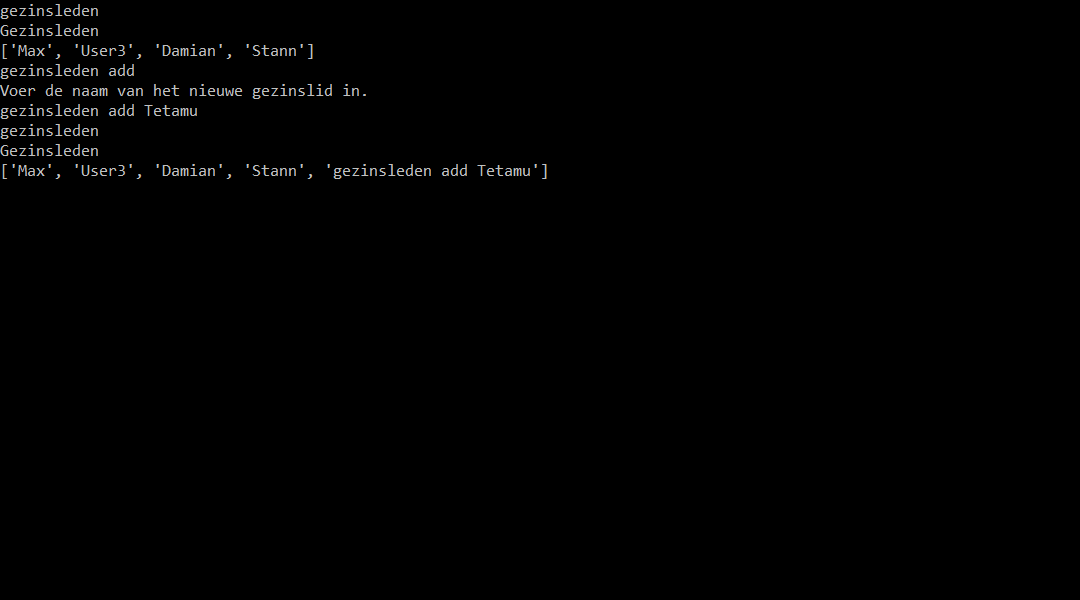Click 'User3' in the last list output
This screenshot has height=600, width=1080.
[103, 171]
